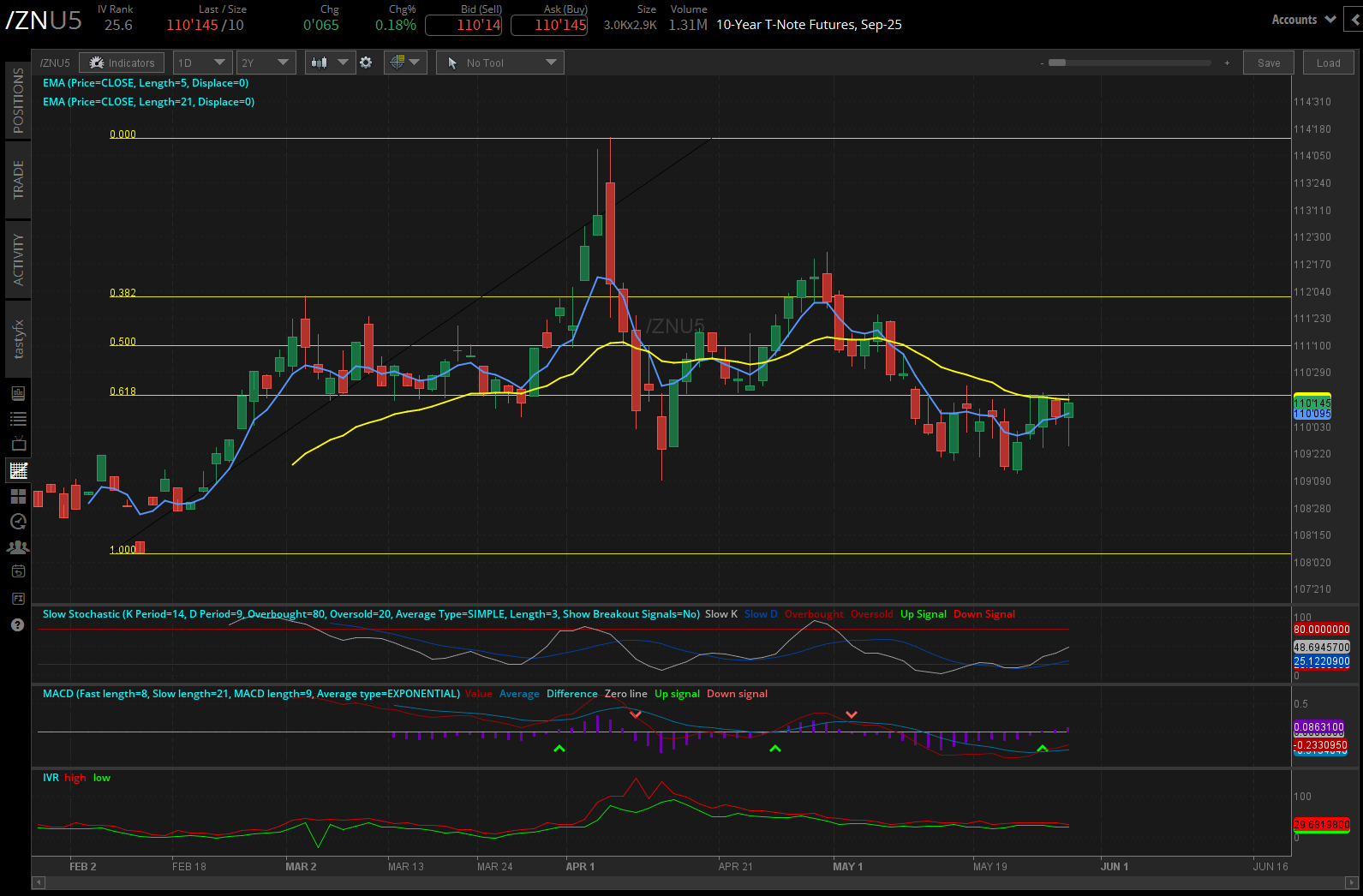Select the chart grid icon in sidebar
The height and width of the screenshot is (896, 1363).
18,469
